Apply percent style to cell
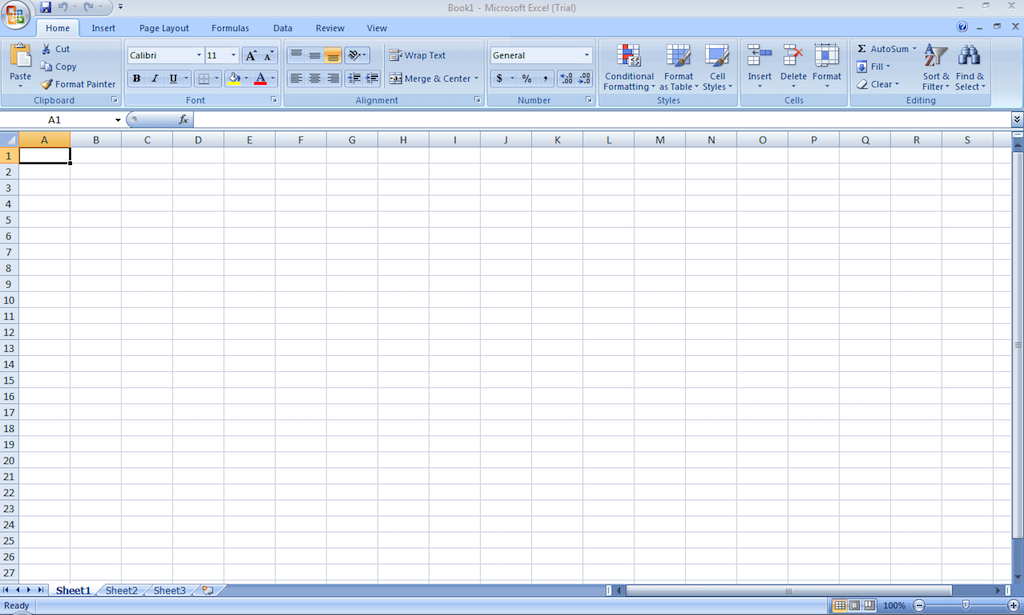Screen dimensions: 1024x615 tap(526, 78)
